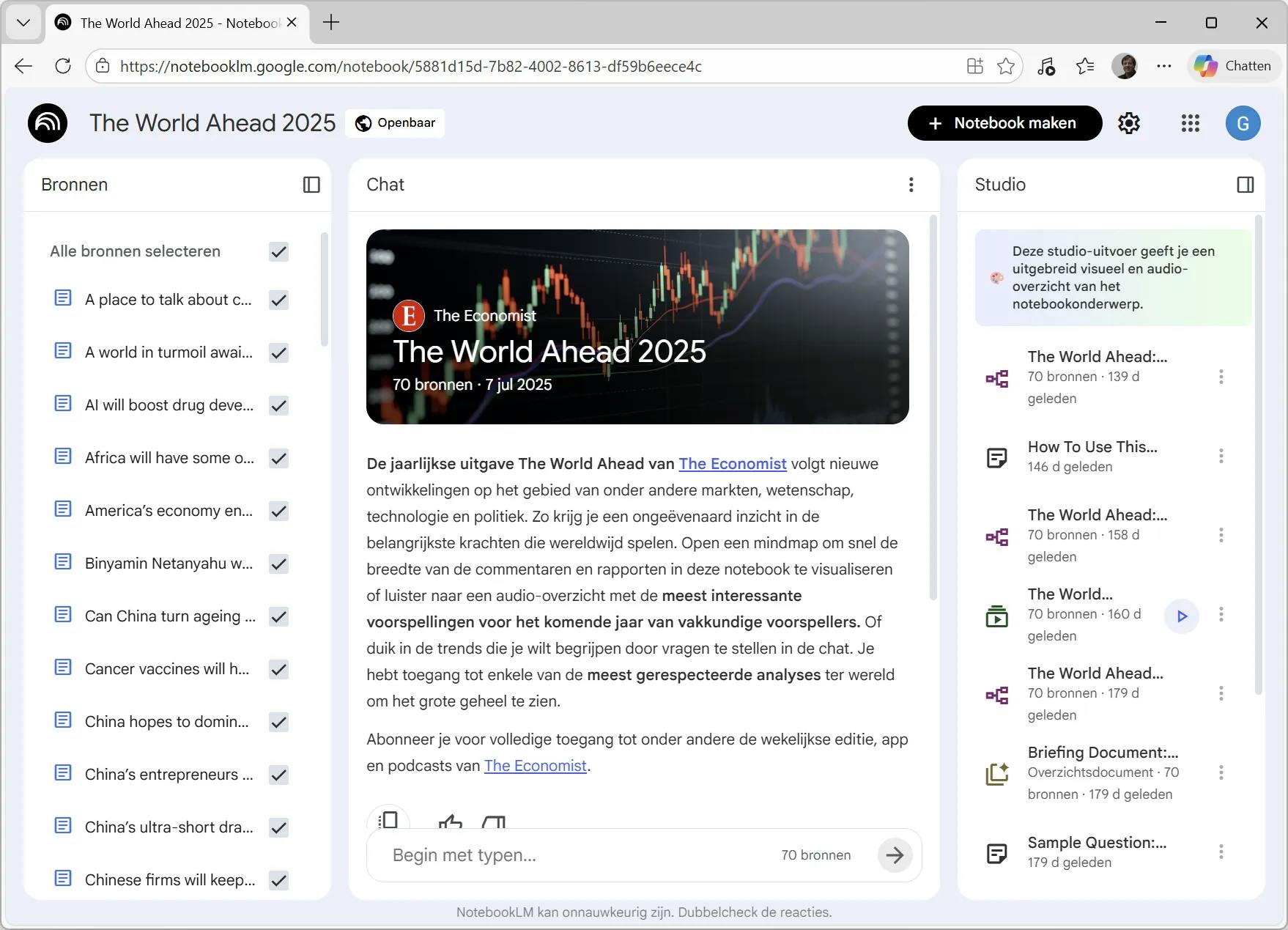
Task: Click mind map icon dated 139 d geleden
Action: (x=997, y=378)
